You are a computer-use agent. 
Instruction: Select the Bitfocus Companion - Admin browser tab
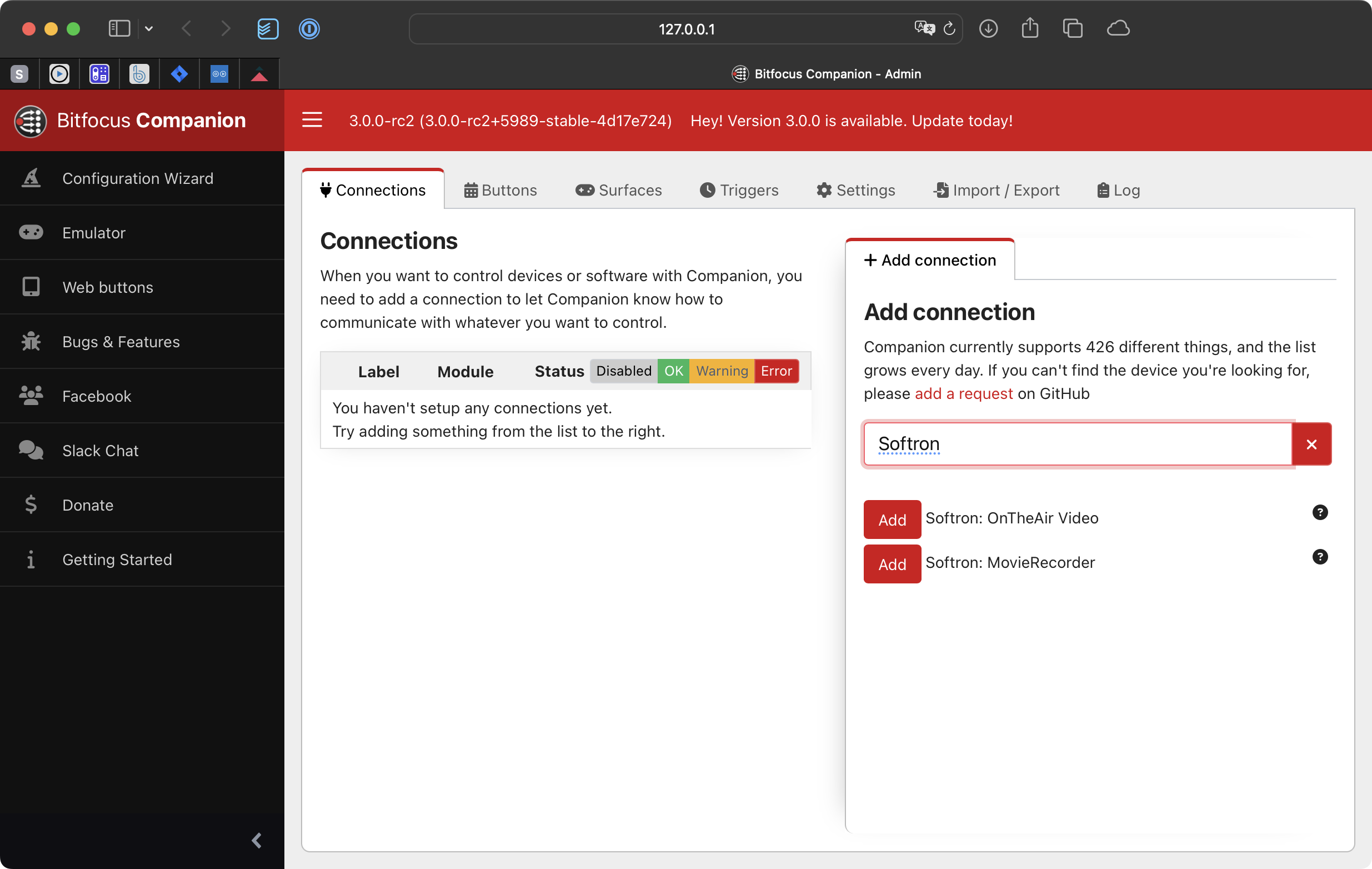click(825, 73)
